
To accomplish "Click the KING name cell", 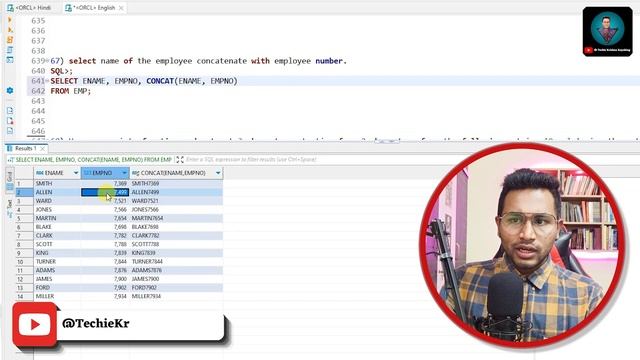I will (57, 253).
